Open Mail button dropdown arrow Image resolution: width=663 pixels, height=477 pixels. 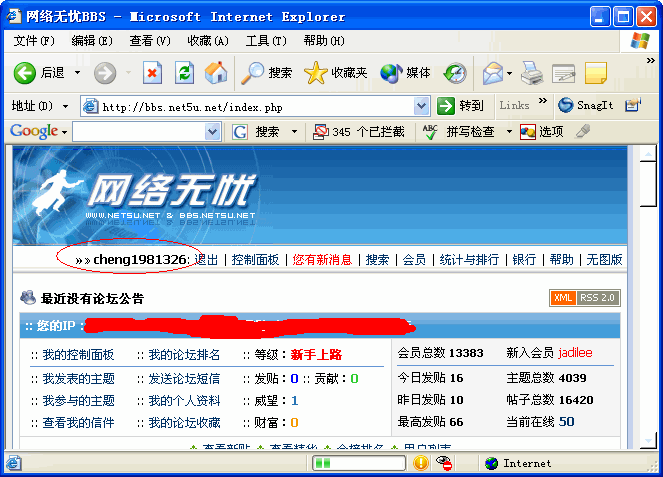tap(510, 73)
